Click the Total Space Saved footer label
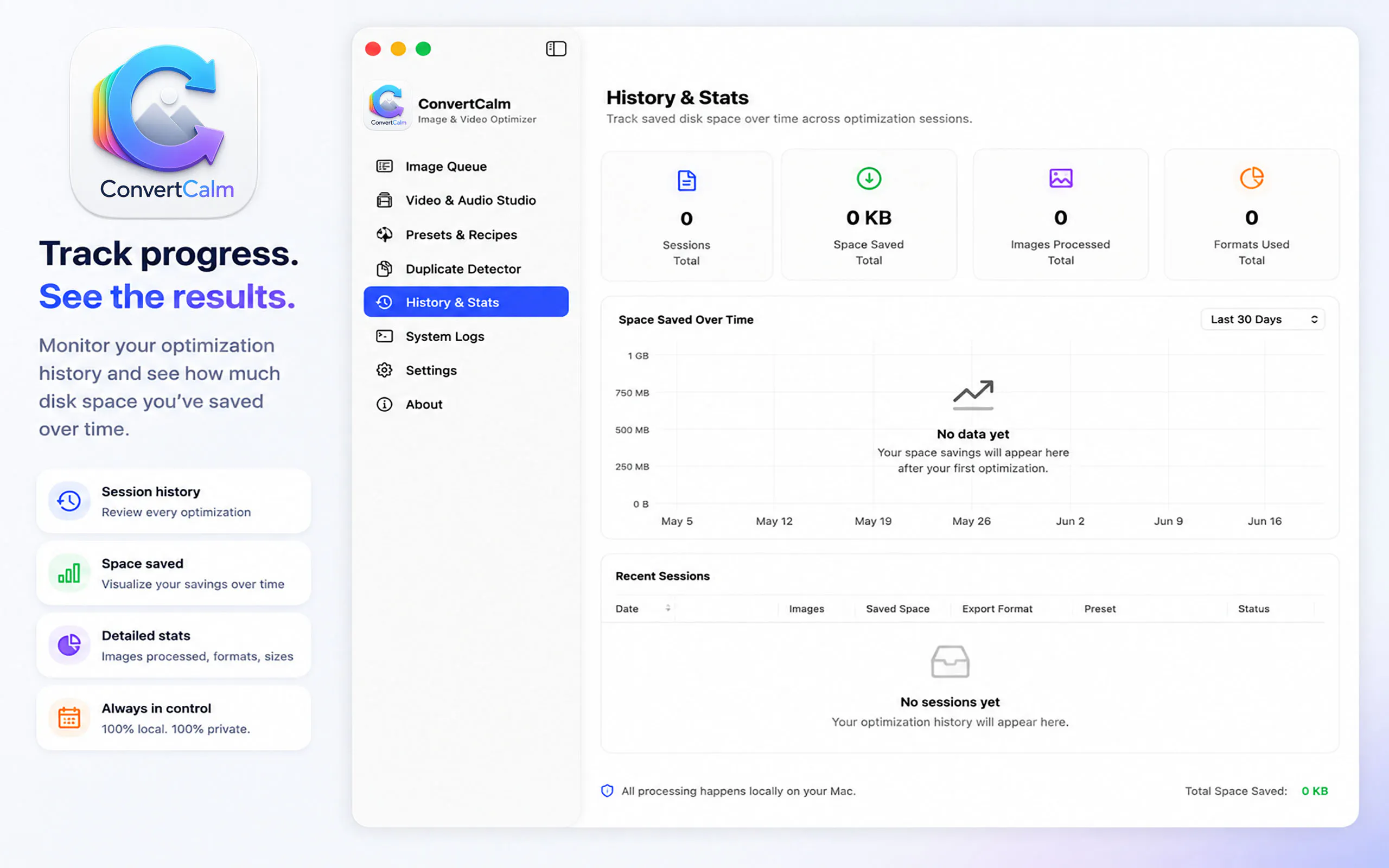1389x868 pixels. click(1236, 791)
